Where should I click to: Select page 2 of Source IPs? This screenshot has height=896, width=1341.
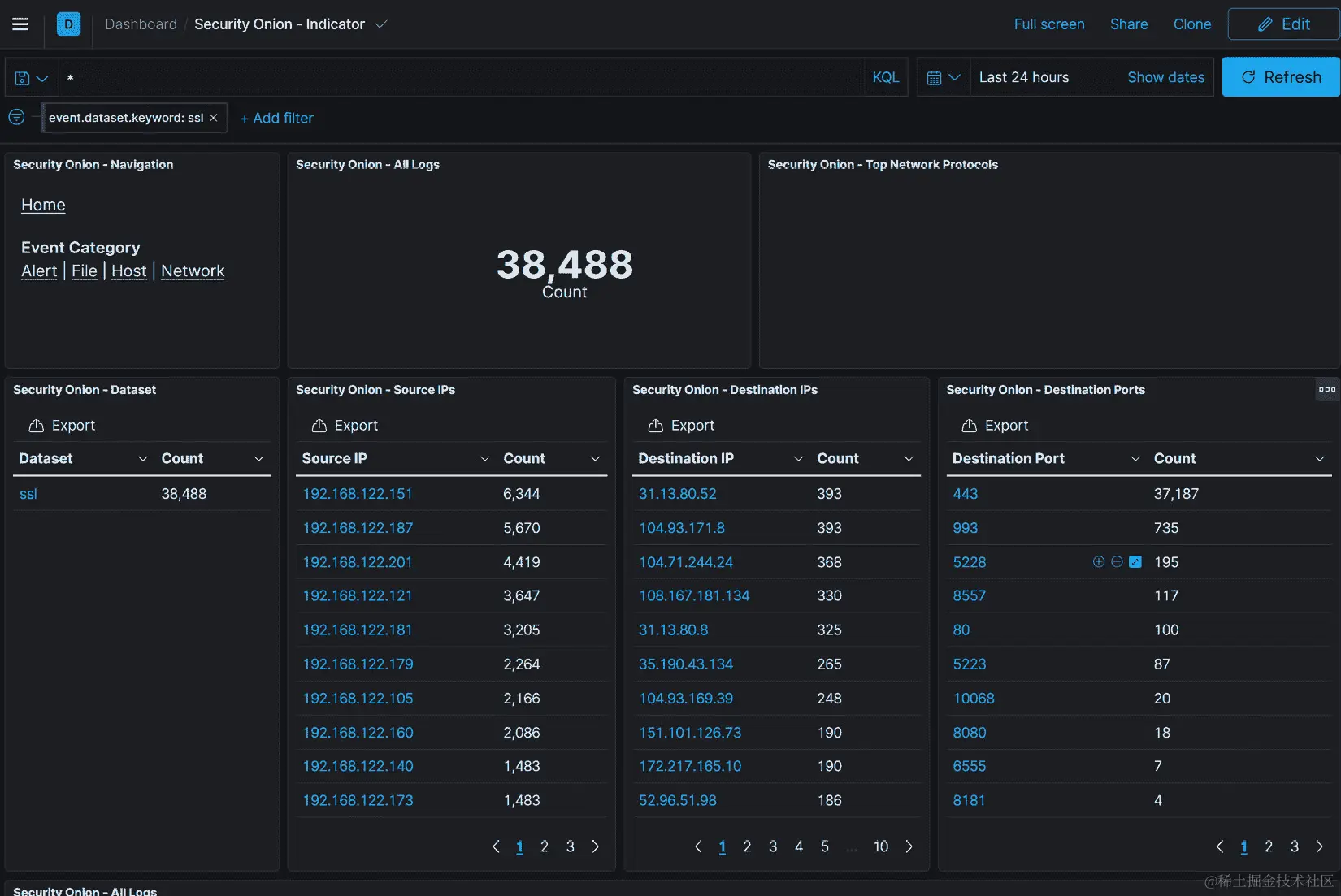click(x=545, y=846)
